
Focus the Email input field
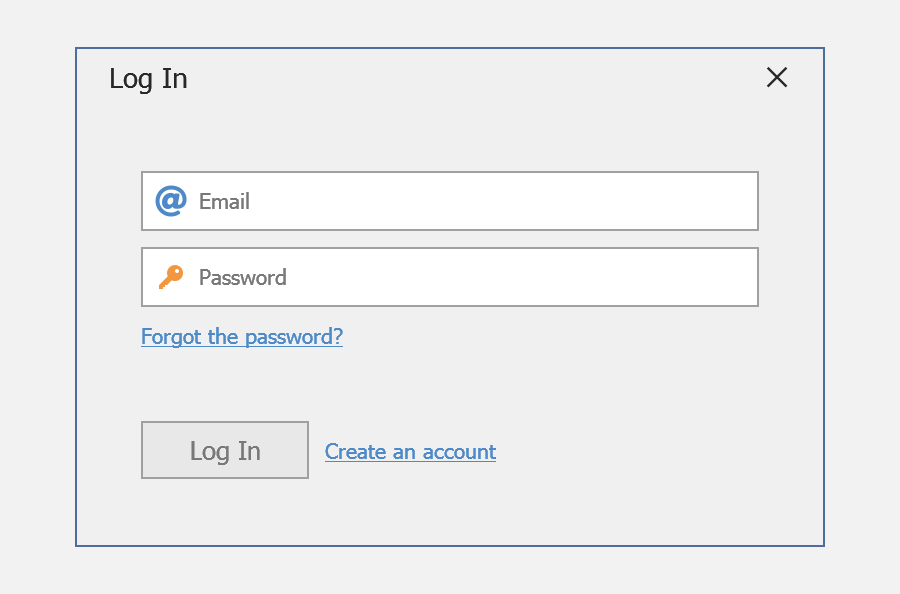[470, 201]
